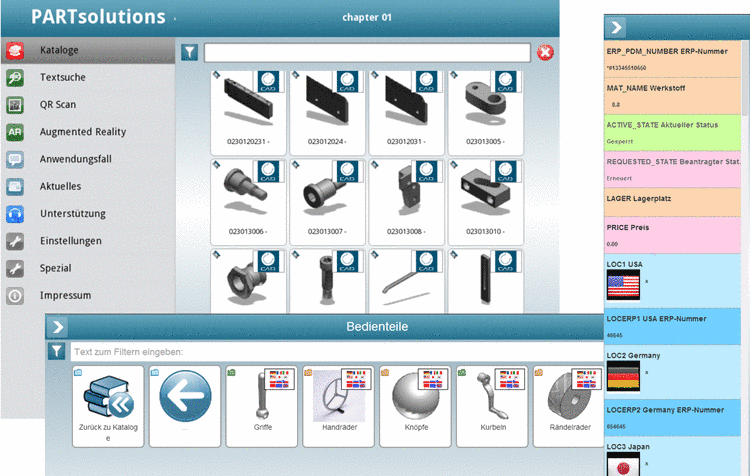Click the blue back arrow tile
The image size is (750, 476).
(185, 407)
